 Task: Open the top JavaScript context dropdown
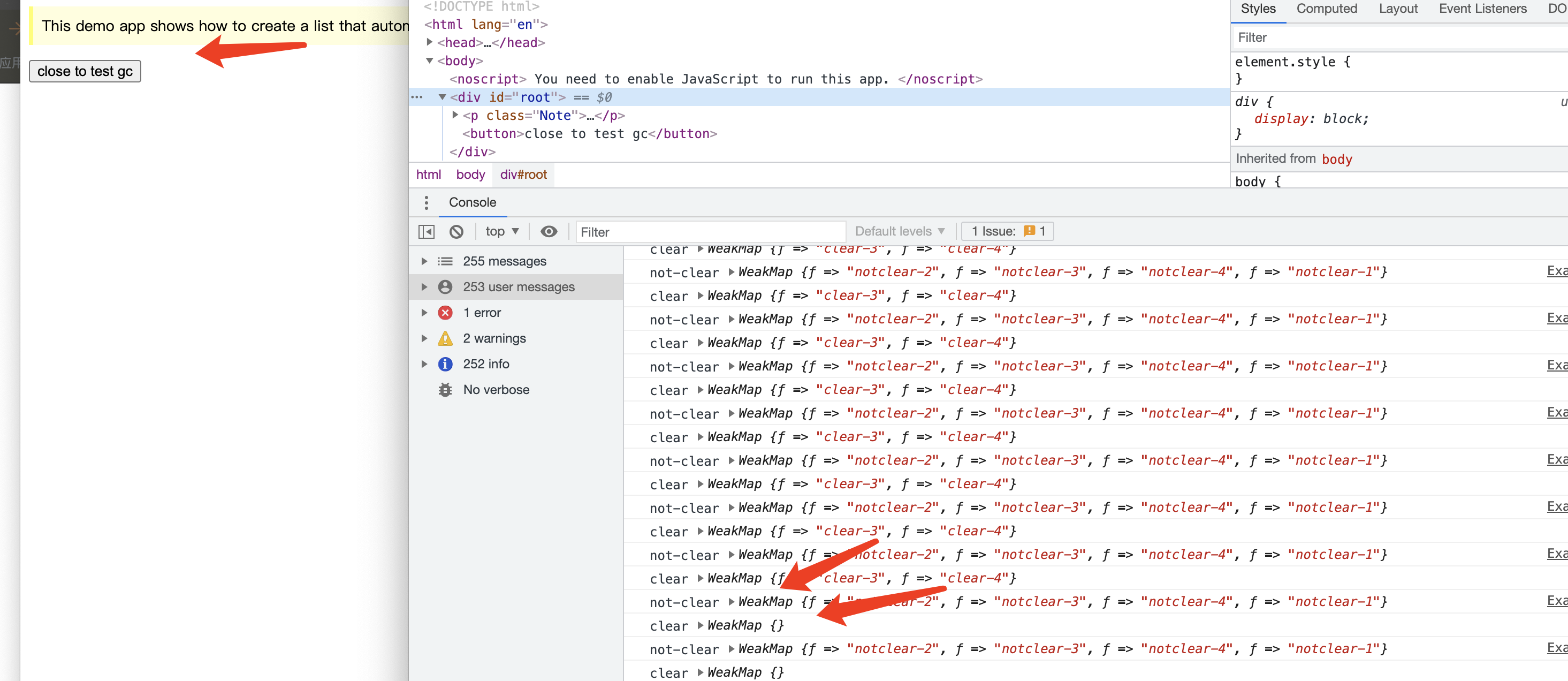click(x=501, y=231)
